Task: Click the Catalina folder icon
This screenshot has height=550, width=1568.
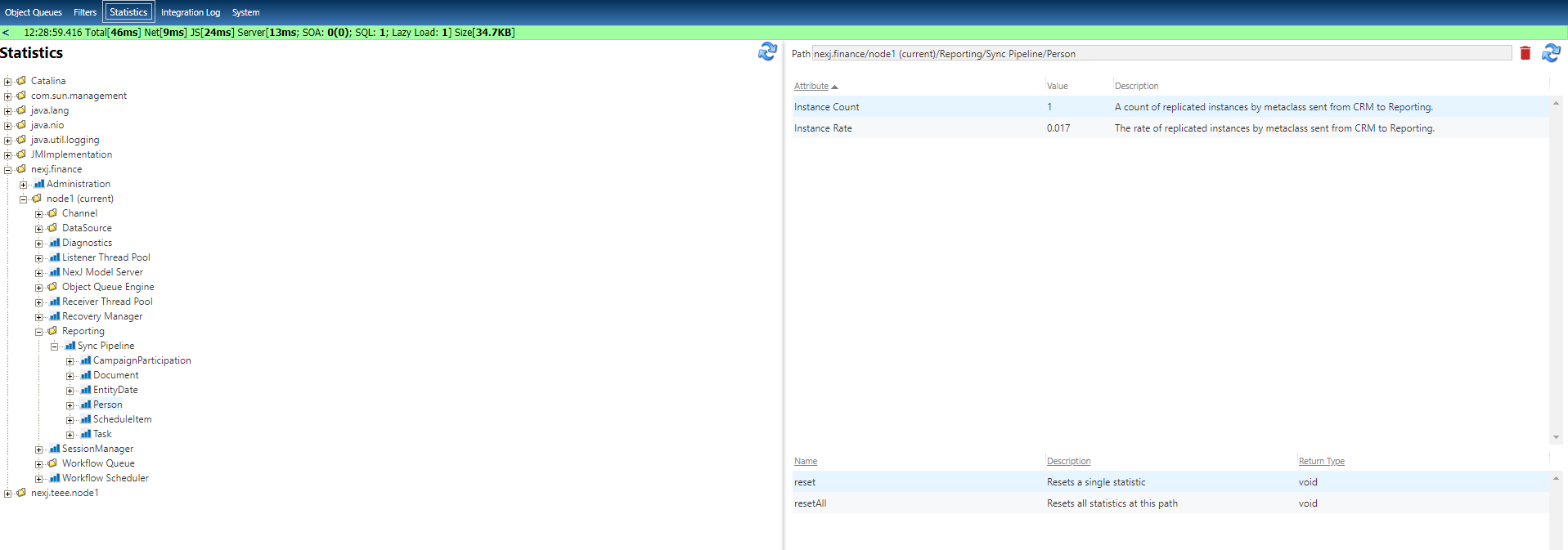Action: click(22, 81)
